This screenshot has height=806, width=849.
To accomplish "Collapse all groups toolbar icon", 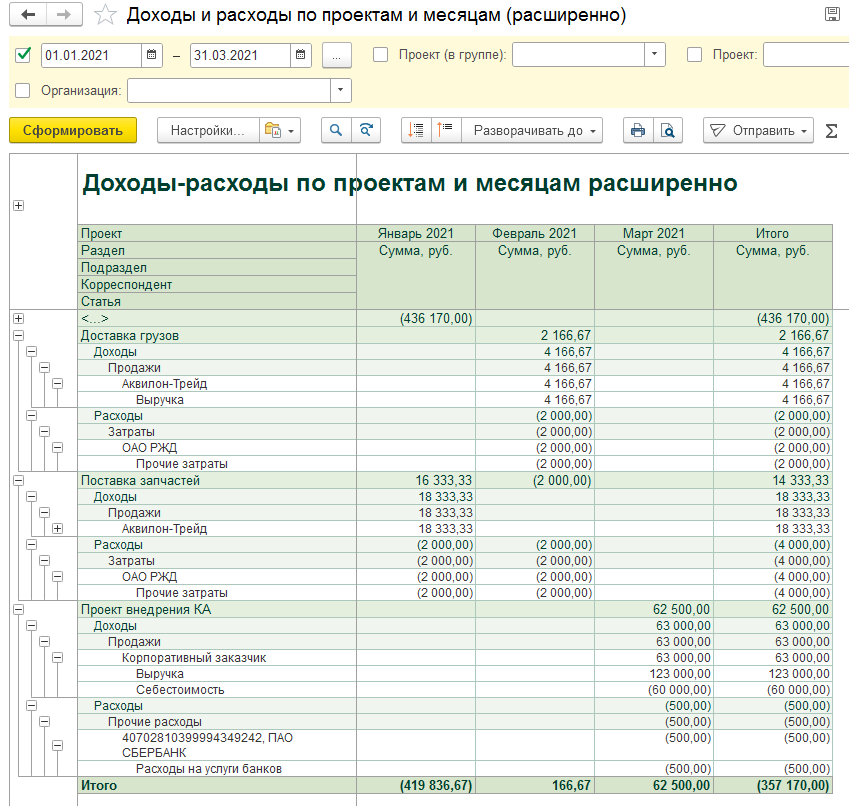I will click(x=416, y=130).
